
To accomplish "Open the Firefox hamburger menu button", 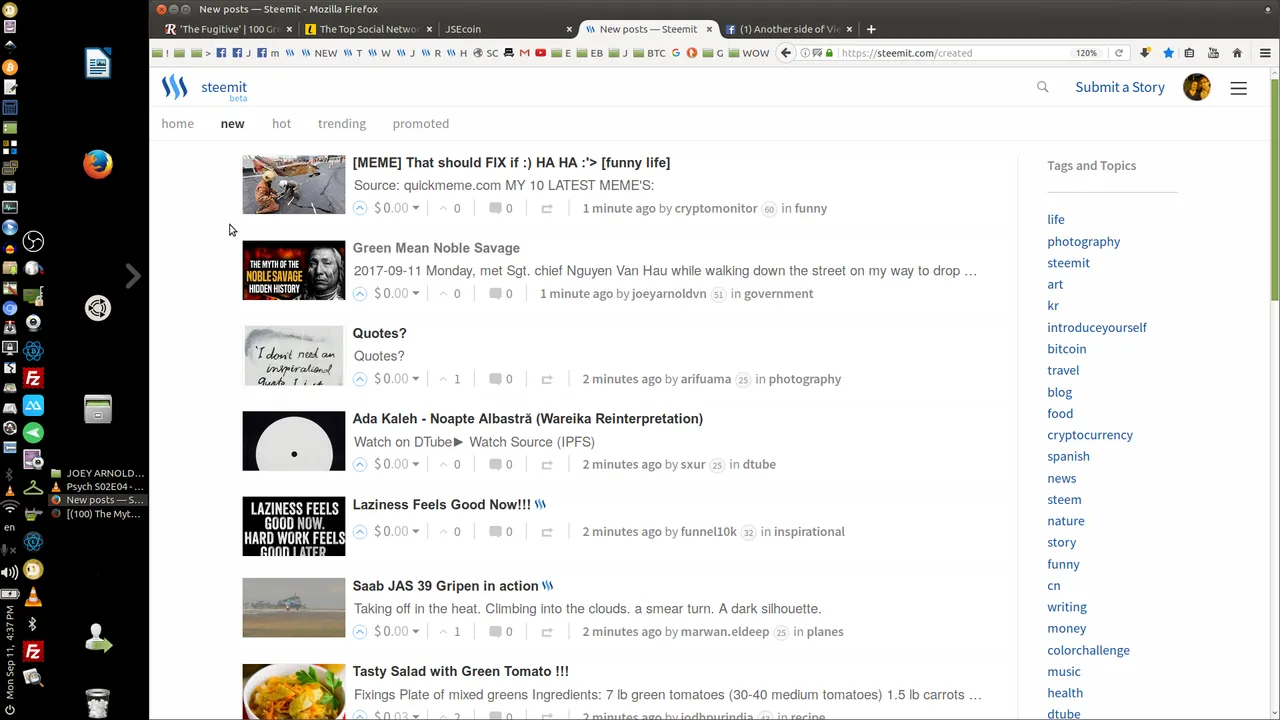I will 1265,53.
